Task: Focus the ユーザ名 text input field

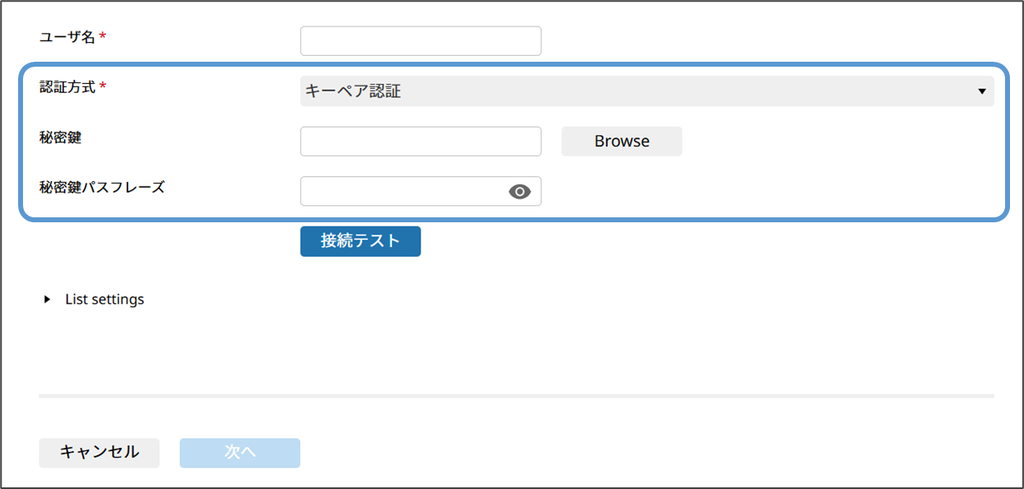Action: pos(420,41)
